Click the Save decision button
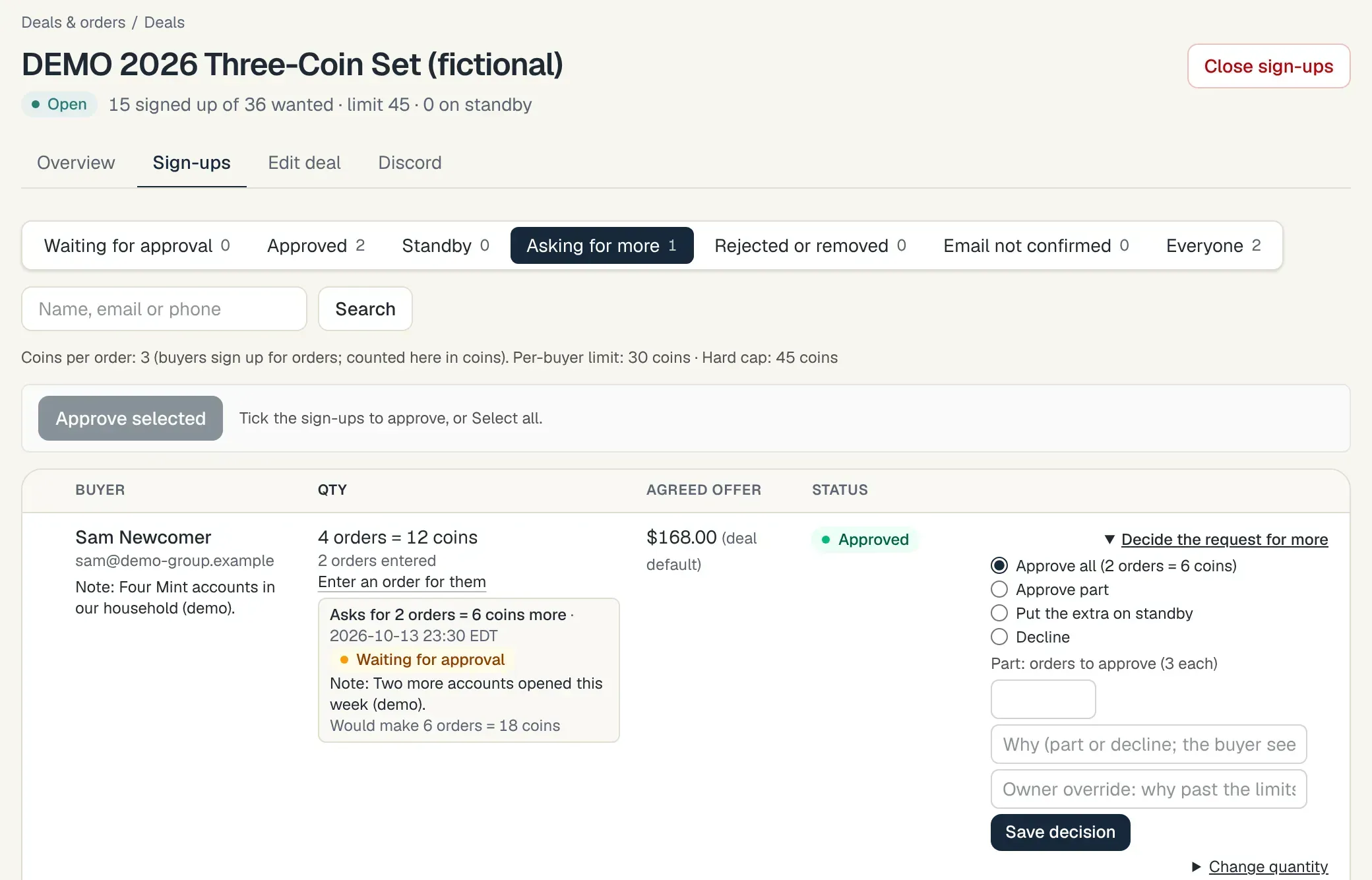 coord(1060,832)
